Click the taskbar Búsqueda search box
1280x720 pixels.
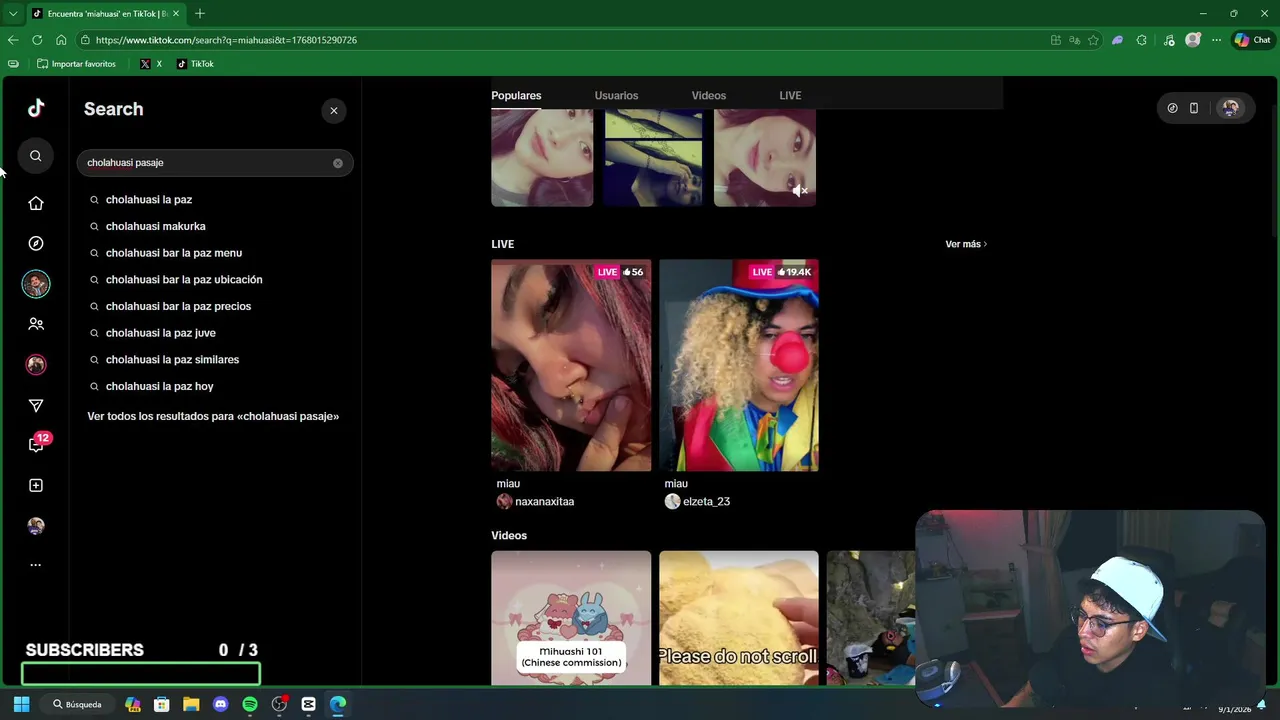[78, 704]
